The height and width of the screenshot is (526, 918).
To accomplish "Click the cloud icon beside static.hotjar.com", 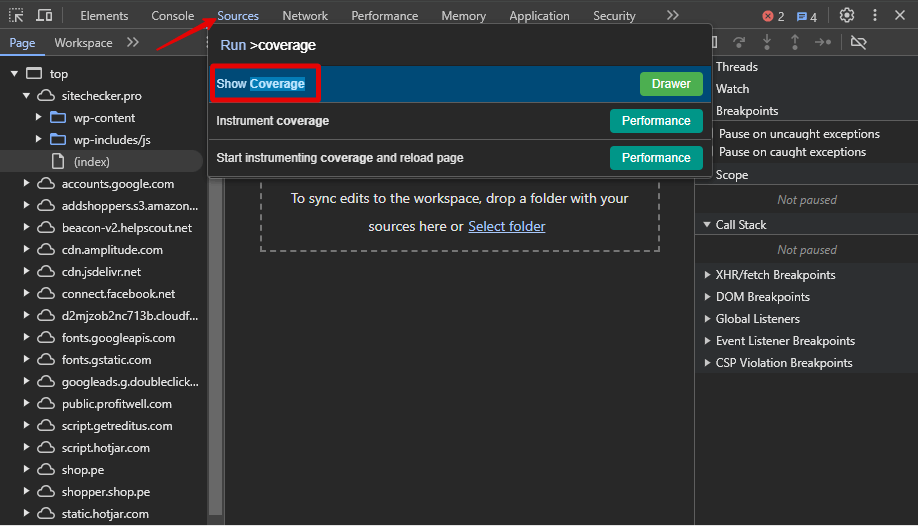I will coord(46,514).
